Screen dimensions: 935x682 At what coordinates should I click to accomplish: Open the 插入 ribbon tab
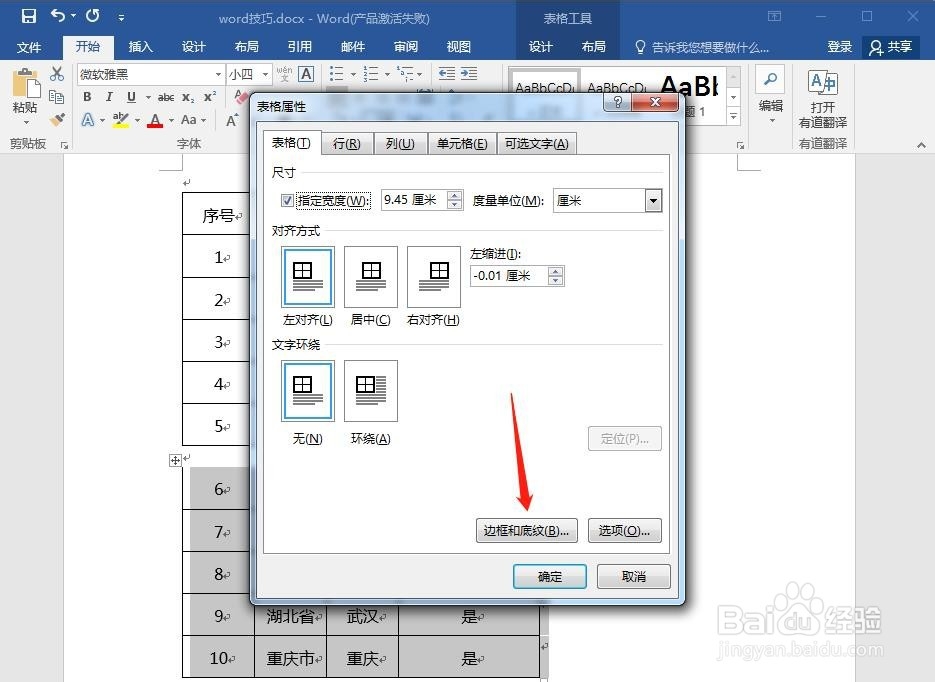click(x=139, y=46)
